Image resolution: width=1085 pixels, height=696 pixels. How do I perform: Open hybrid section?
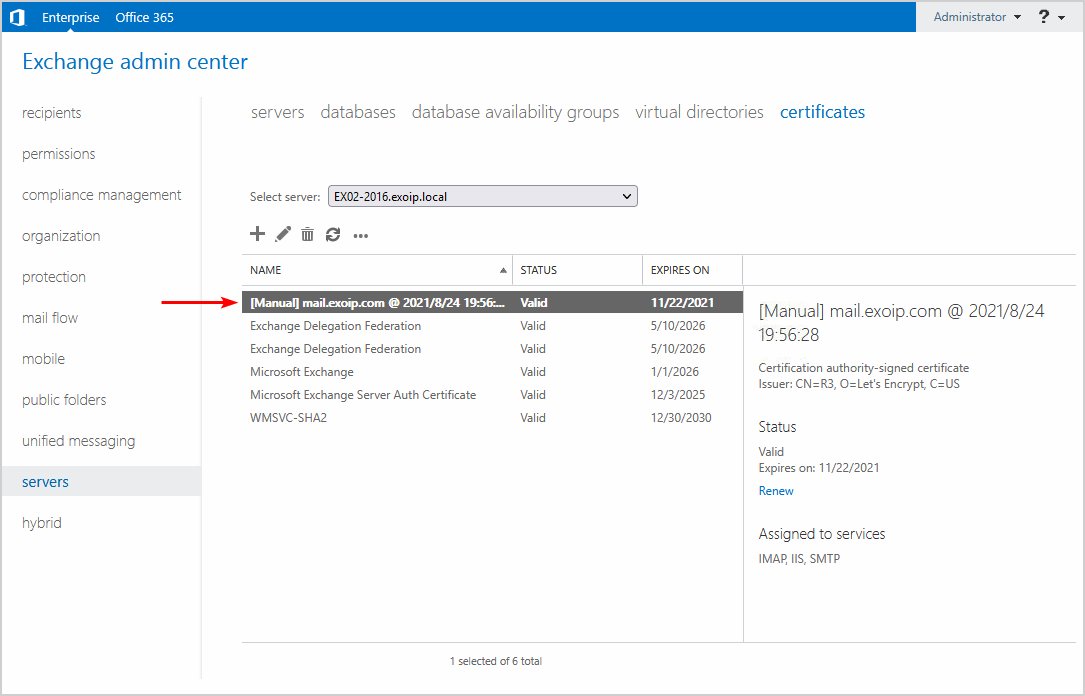(x=42, y=523)
